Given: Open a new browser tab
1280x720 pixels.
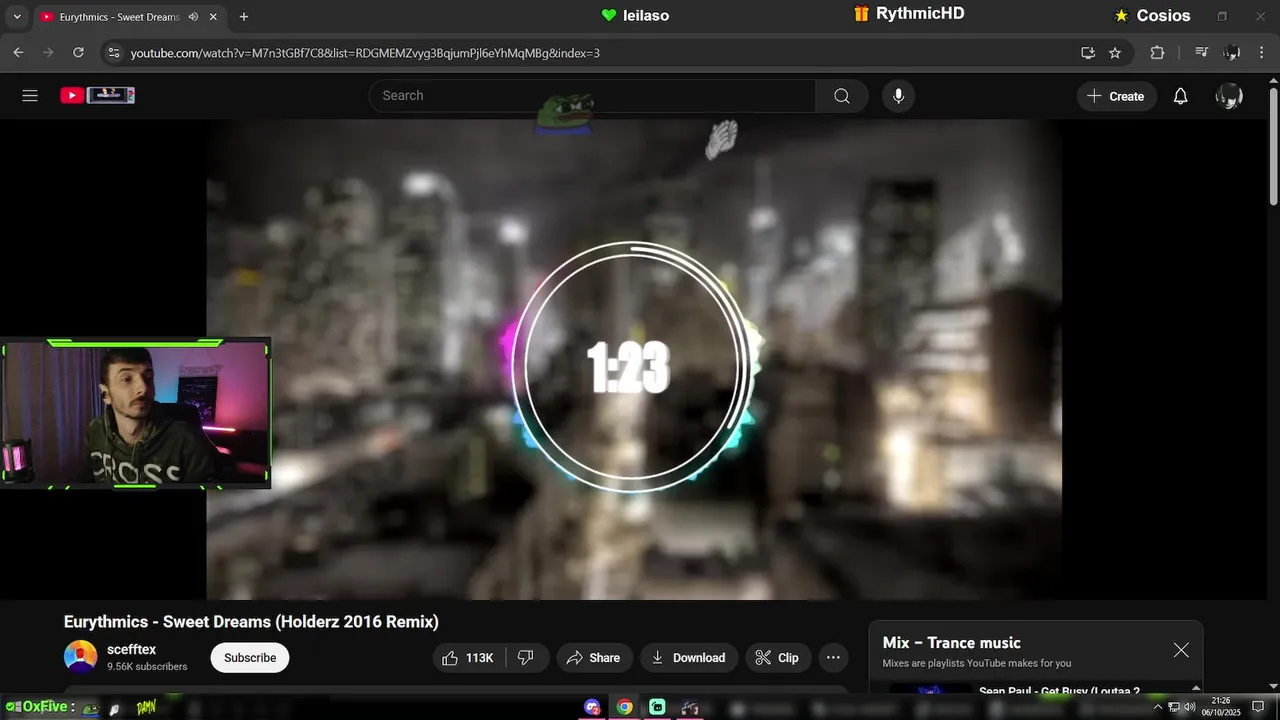Looking at the screenshot, I should point(243,17).
